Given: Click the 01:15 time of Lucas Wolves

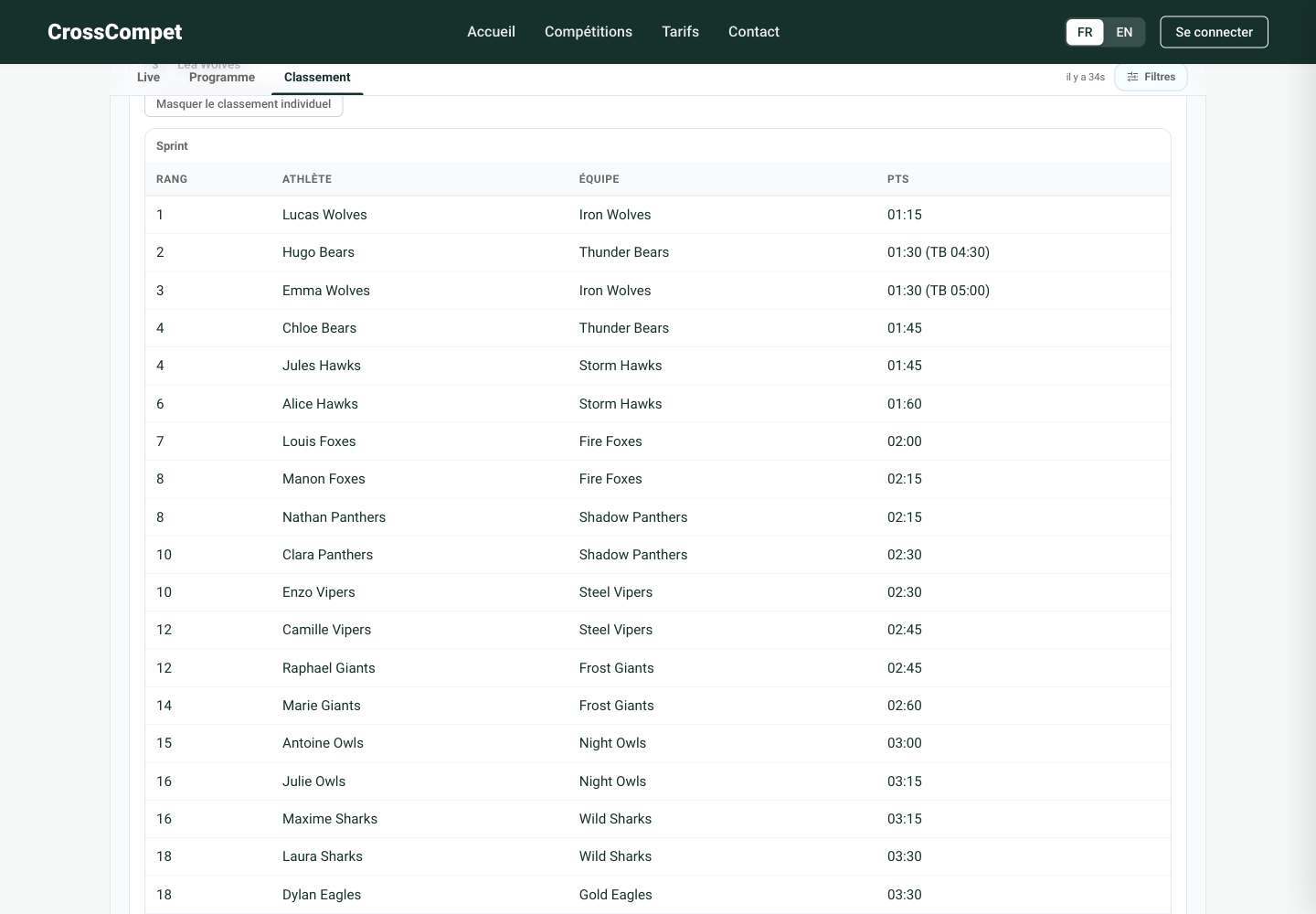Looking at the screenshot, I should 905,215.
